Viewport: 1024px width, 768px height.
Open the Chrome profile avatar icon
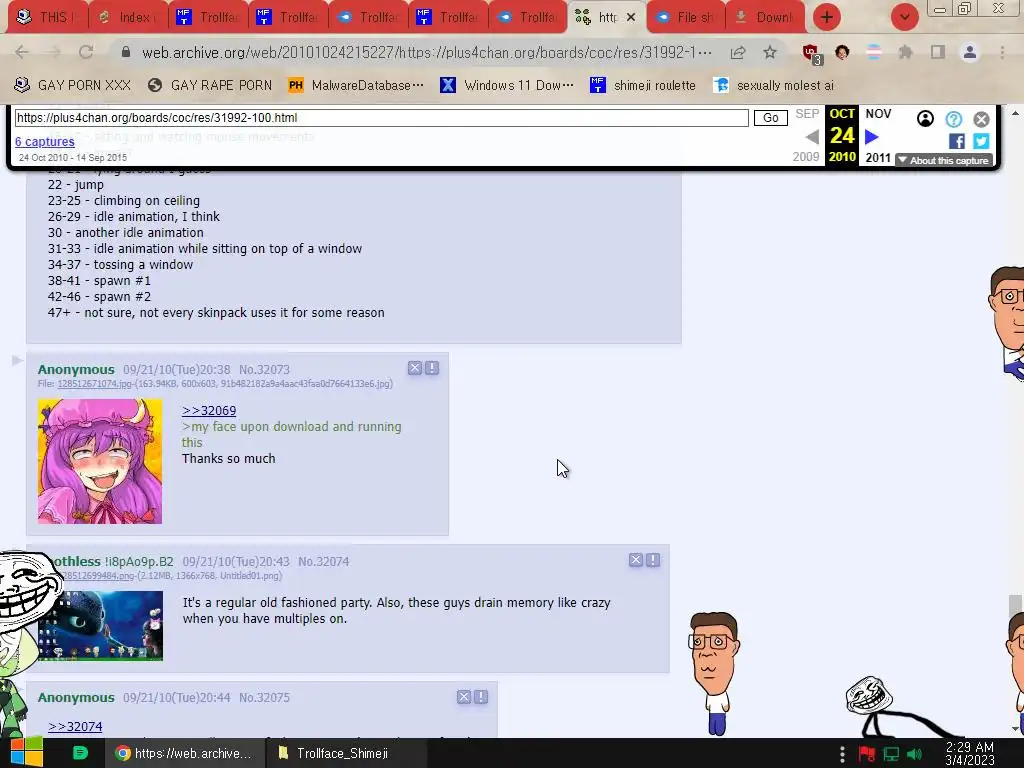[970, 52]
